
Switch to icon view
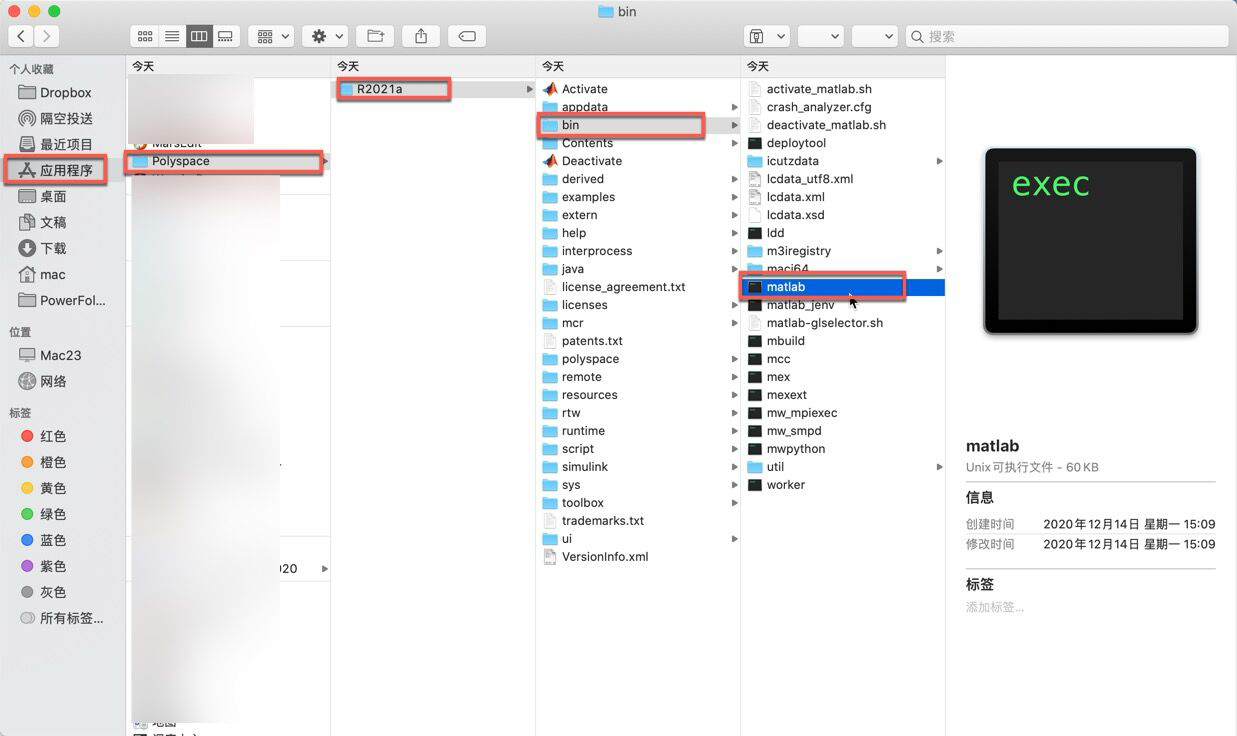145,36
